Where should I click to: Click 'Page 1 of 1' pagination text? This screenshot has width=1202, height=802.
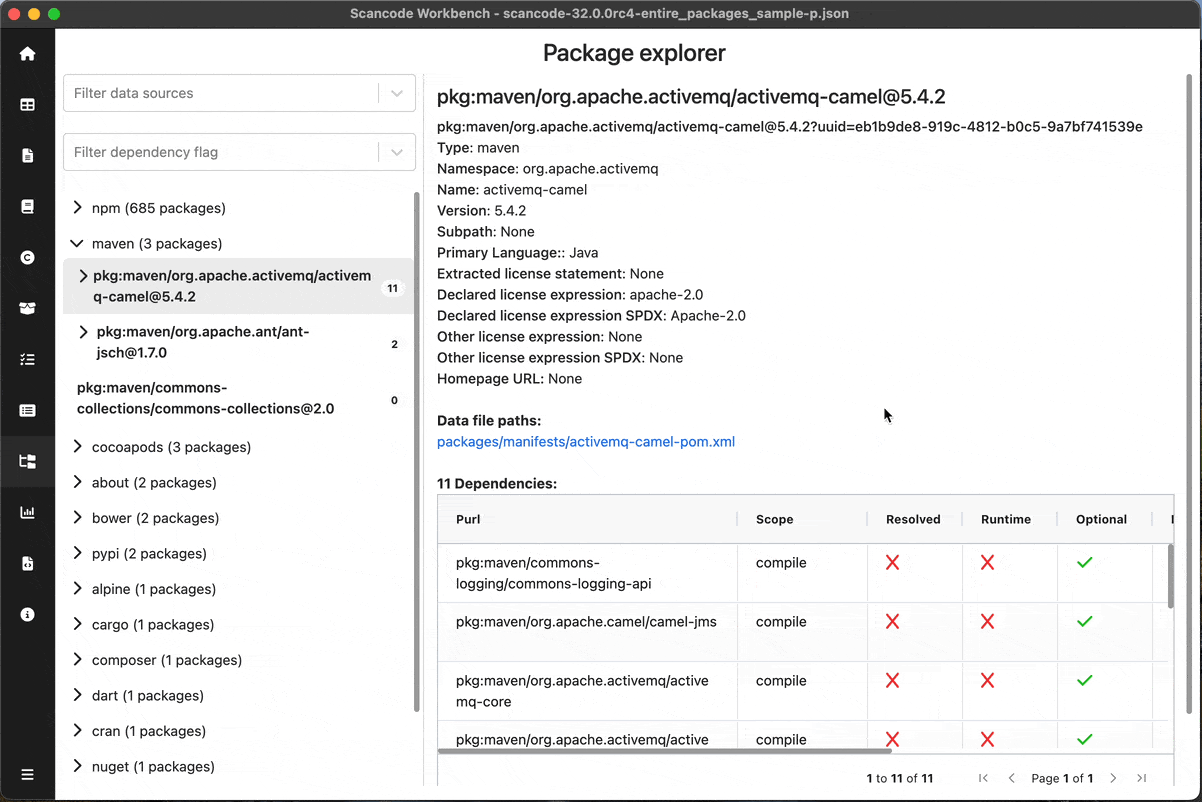[x=1062, y=778]
